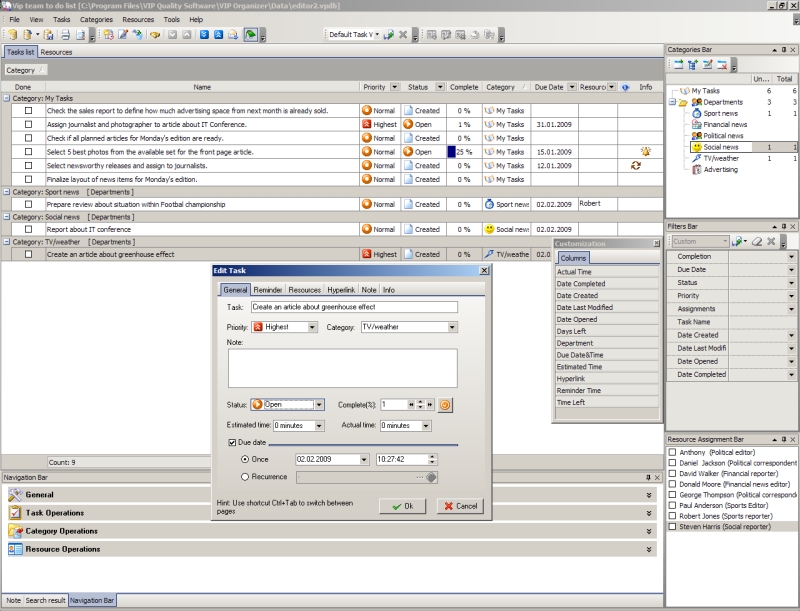Select the Recurrence radio button
The width and height of the screenshot is (800, 611).
[x=246, y=477]
